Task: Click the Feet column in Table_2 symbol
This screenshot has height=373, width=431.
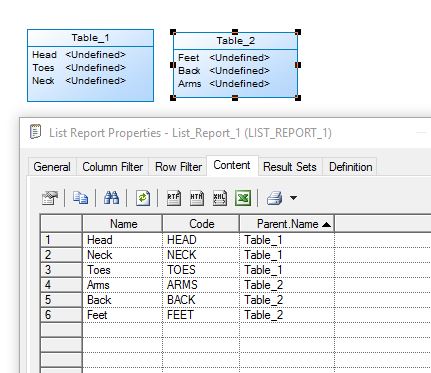Action: [x=188, y=57]
